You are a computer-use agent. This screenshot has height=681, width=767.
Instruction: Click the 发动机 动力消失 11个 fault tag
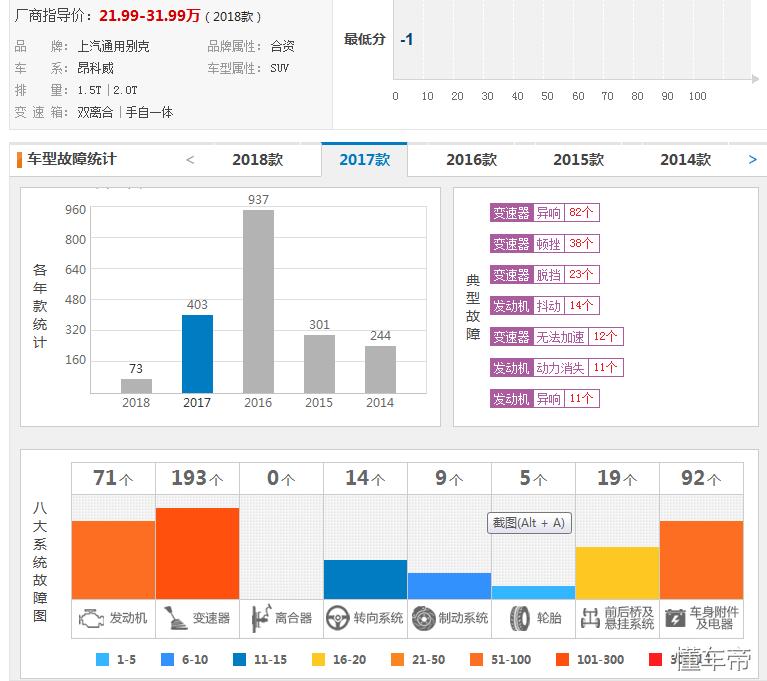(x=557, y=367)
